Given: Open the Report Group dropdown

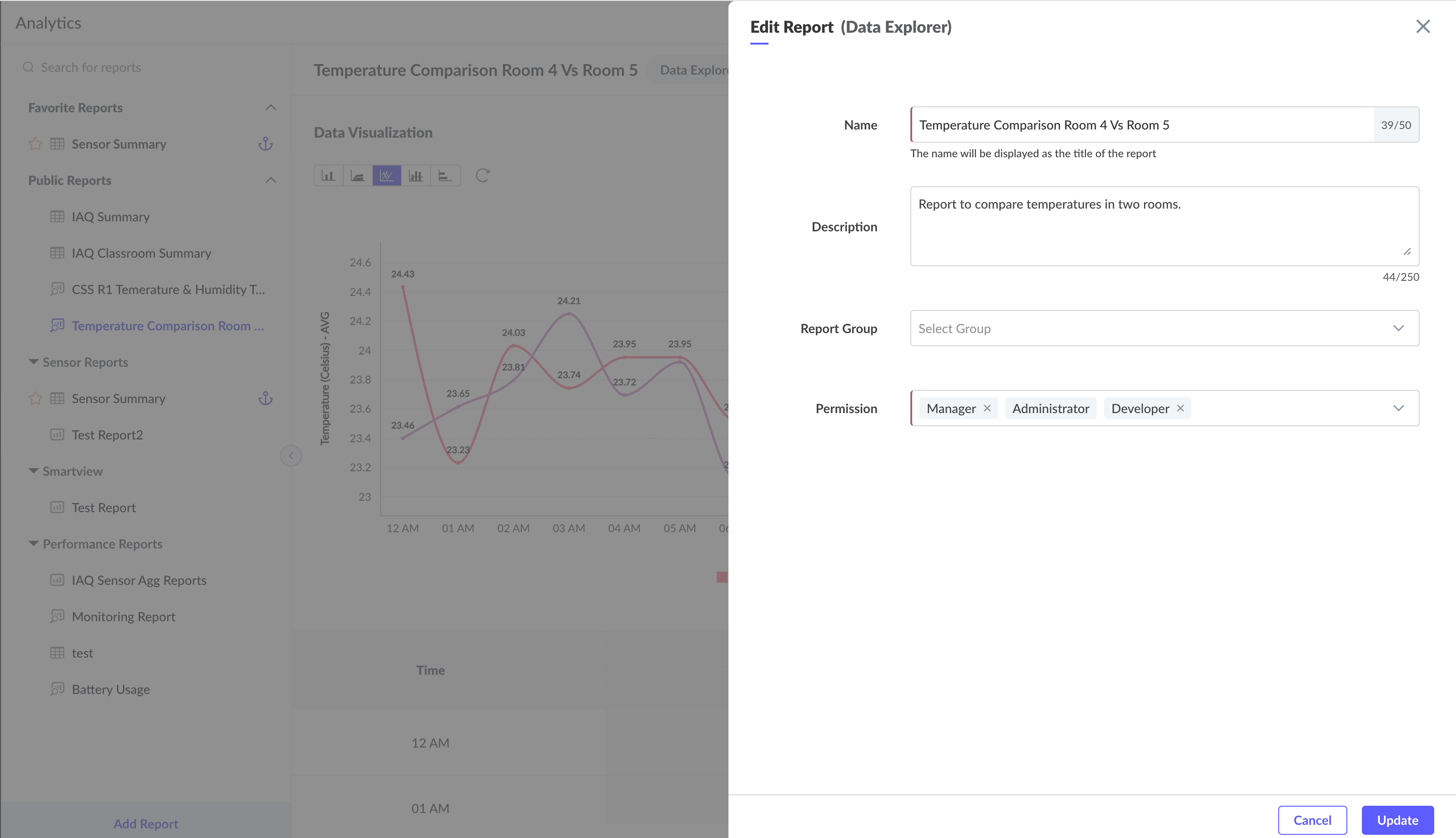Looking at the screenshot, I should [x=1164, y=328].
